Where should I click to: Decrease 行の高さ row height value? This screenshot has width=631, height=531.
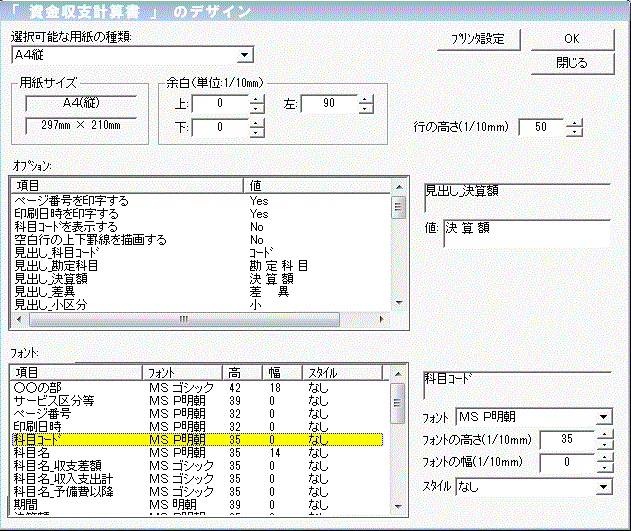(x=574, y=132)
